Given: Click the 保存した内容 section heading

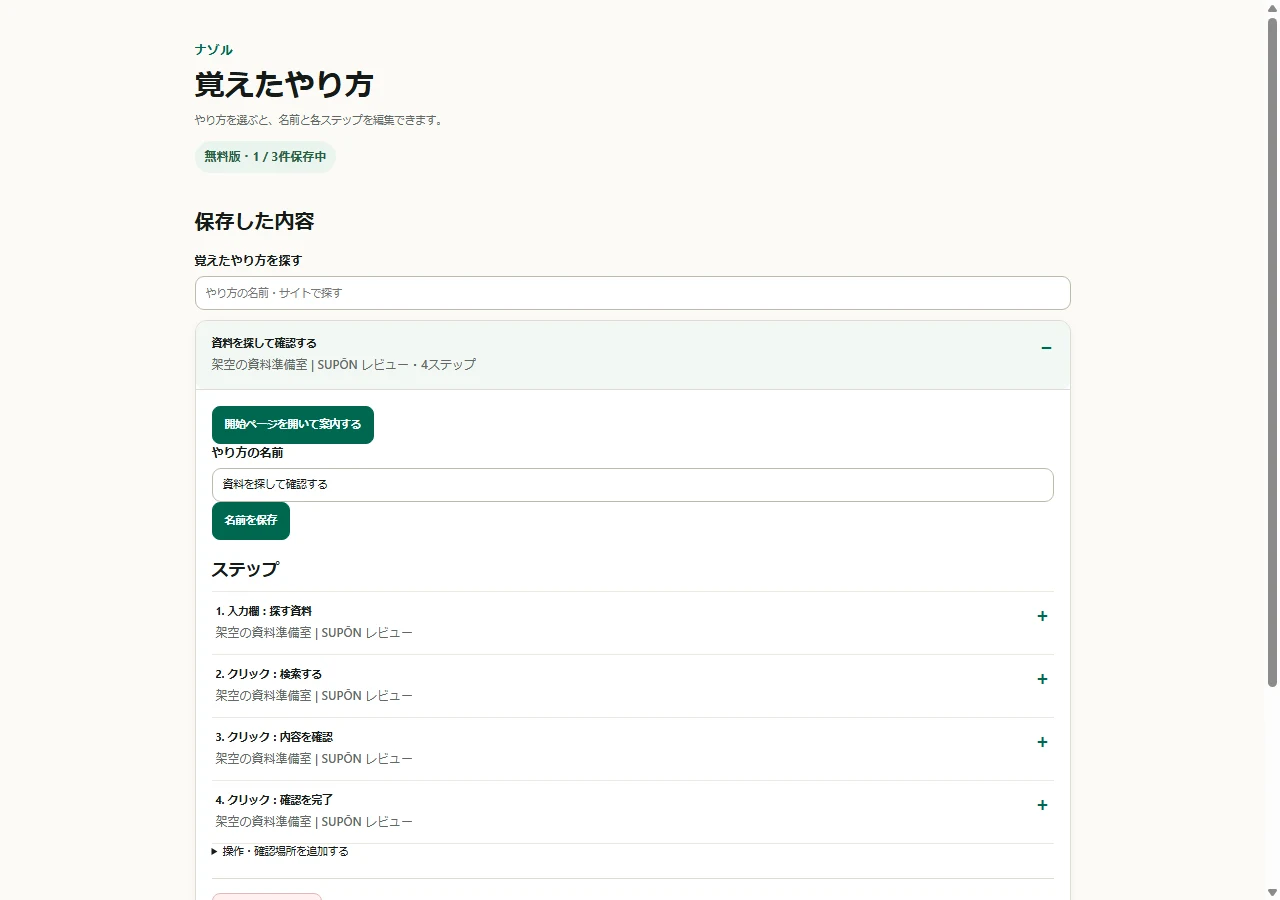Looking at the screenshot, I should (255, 221).
